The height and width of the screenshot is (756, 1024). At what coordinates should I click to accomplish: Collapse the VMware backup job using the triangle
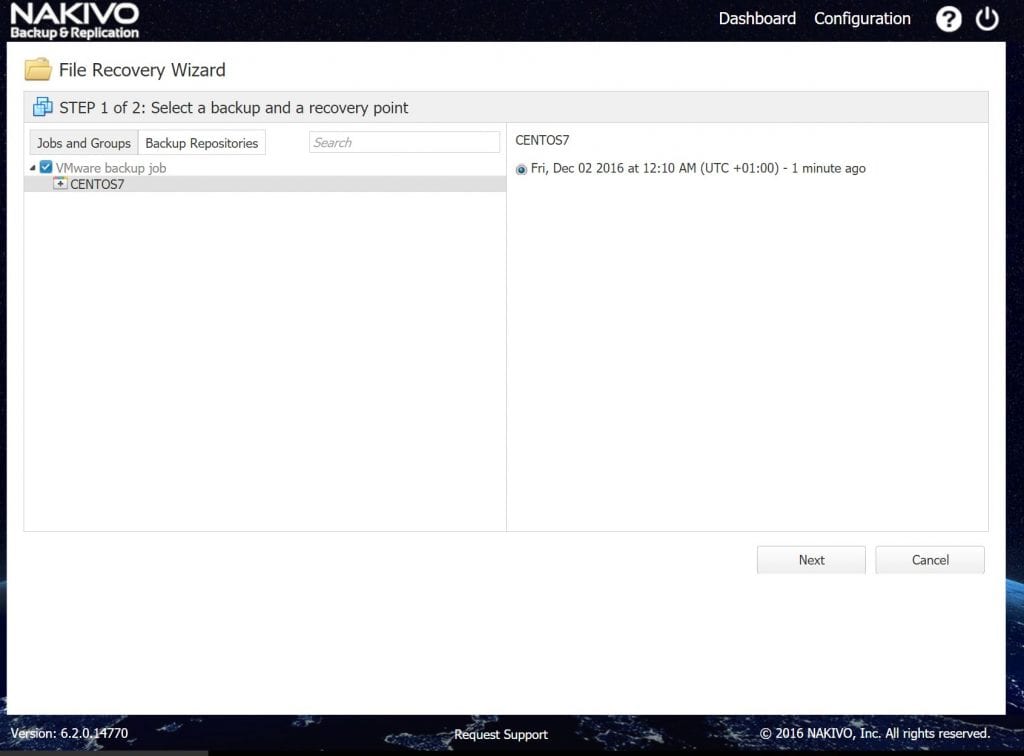point(31,168)
